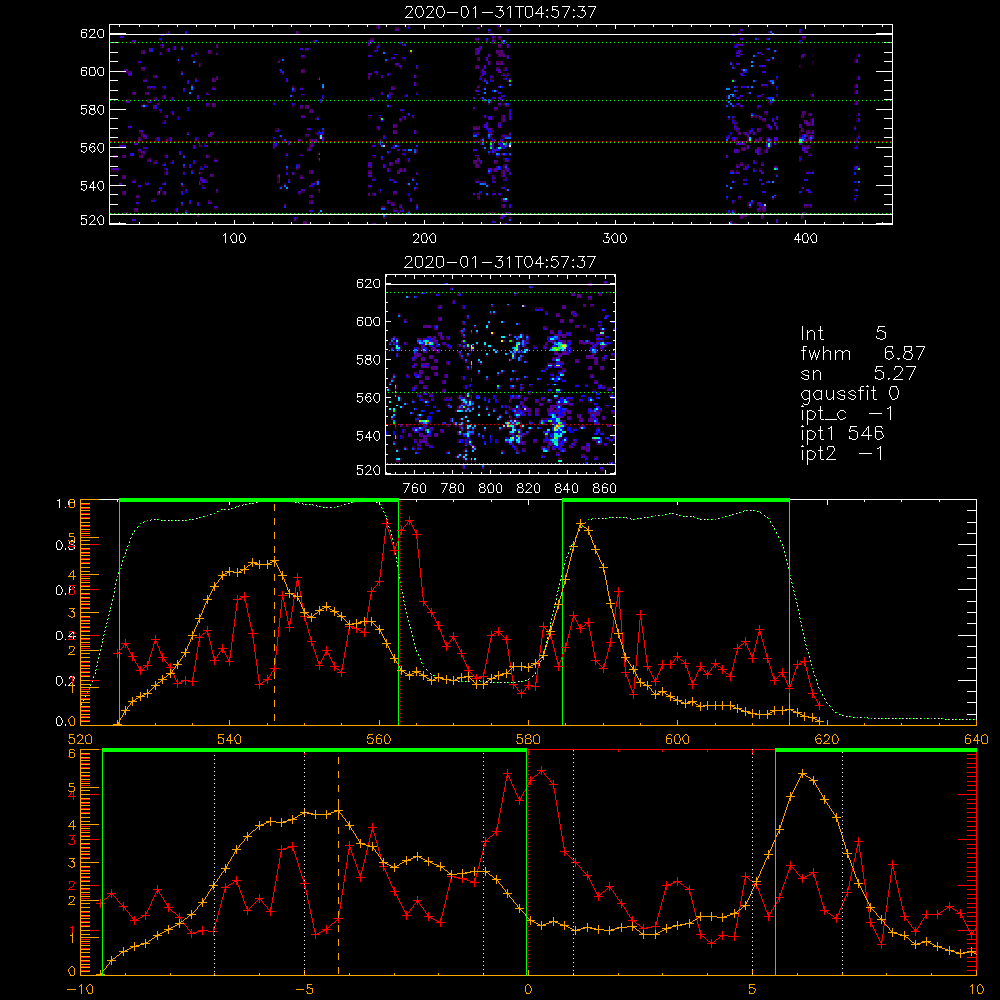Screen dimensions: 1000x1000
Task: Click the red curve peak near 564 in the upper profile plot
Action: pos(409,521)
